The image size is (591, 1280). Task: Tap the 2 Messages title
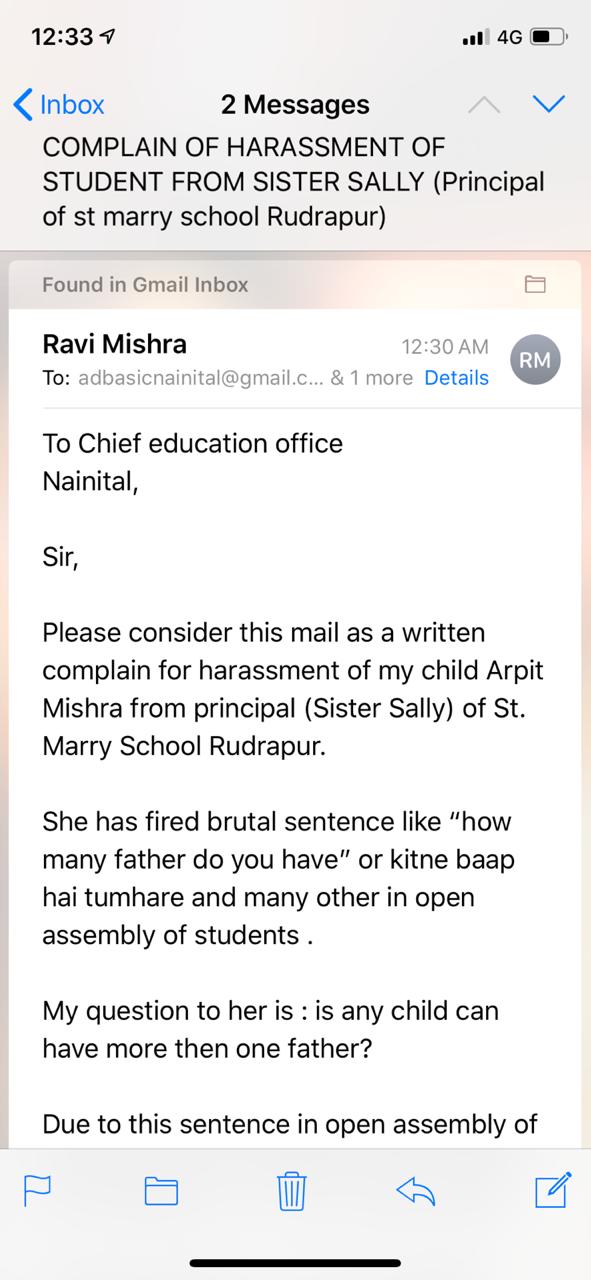coord(295,104)
